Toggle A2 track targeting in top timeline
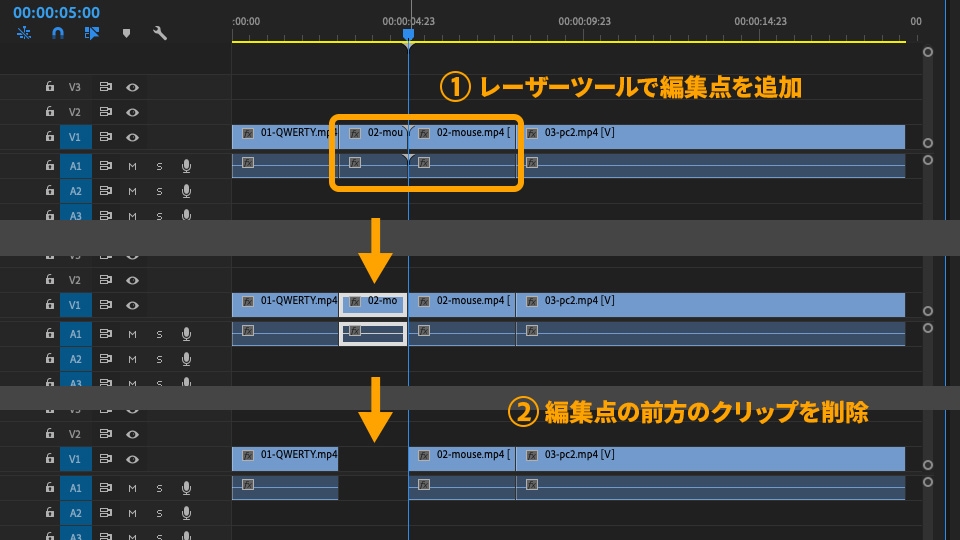The image size is (960, 540). click(x=75, y=191)
